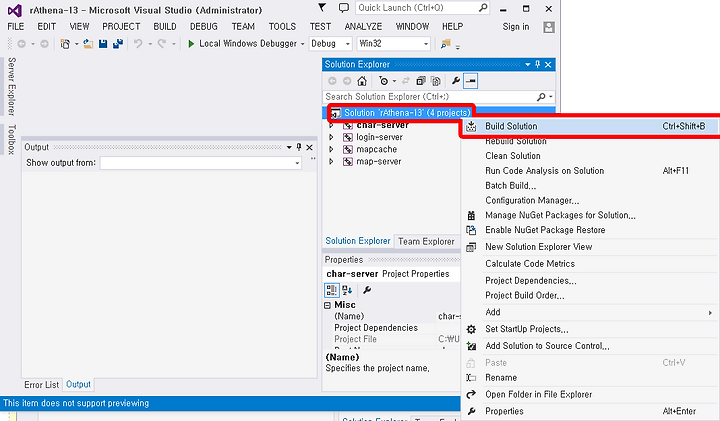Open the Toolbox side tab

pyautogui.click(x=11, y=139)
